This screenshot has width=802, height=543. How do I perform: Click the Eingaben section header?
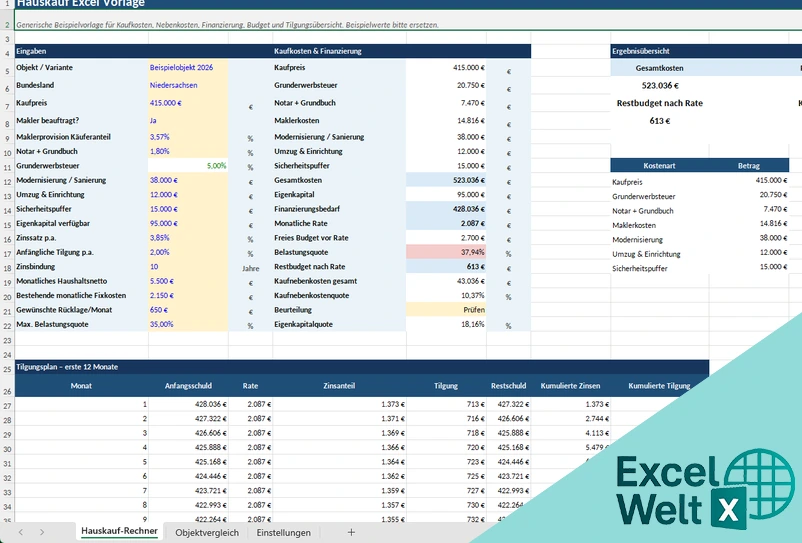tap(31, 51)
